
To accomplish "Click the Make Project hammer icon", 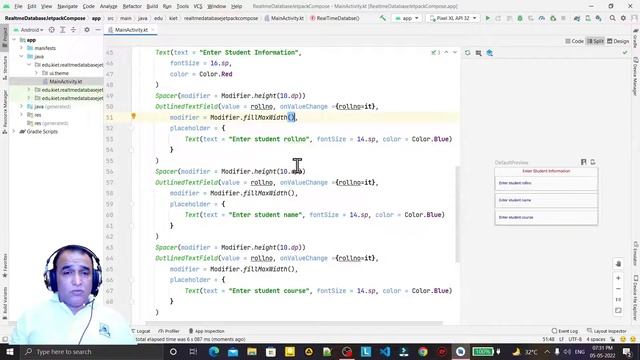I will (x=382, y=18).
